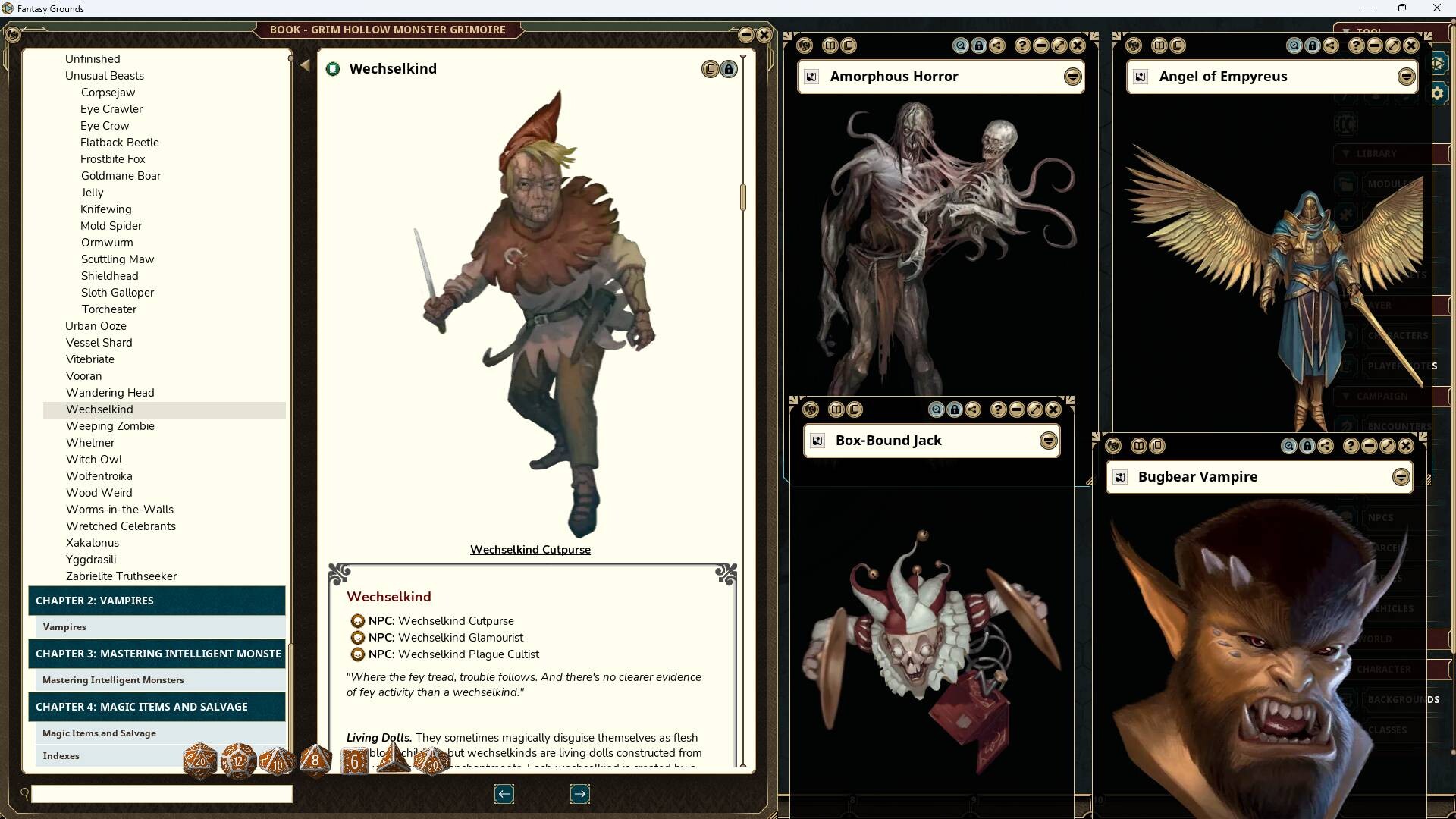This screenshot has height=819, width=1456.
Task: Open Magic Items and Salvage page entry
Action: [x=99, y=733]
